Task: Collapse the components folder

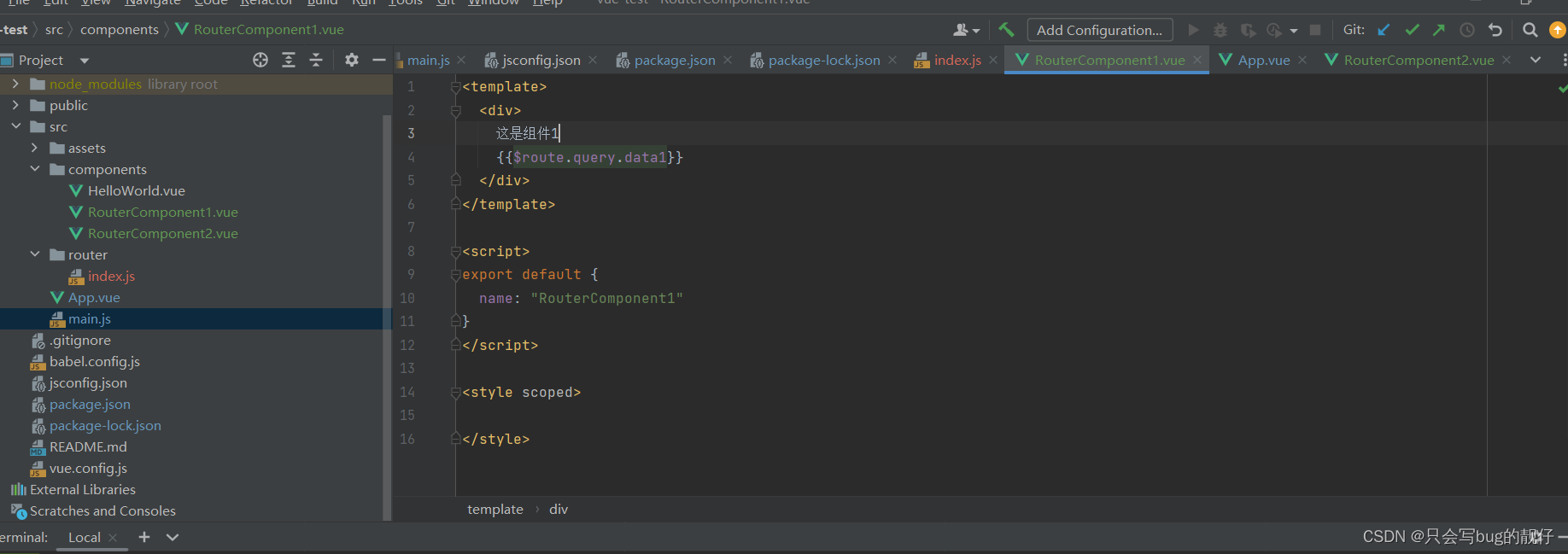Action: tap(35, 169)
